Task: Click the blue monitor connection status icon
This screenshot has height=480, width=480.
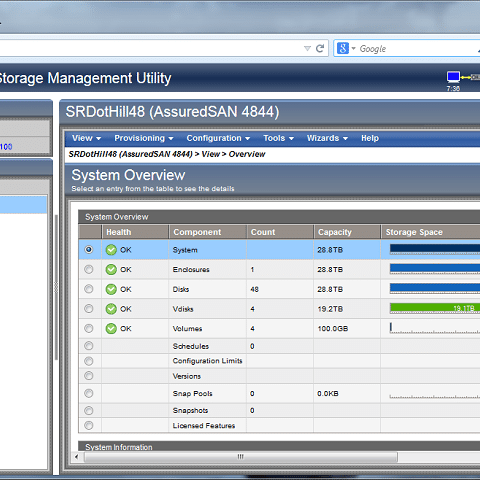Action: (x=453, y=77)
